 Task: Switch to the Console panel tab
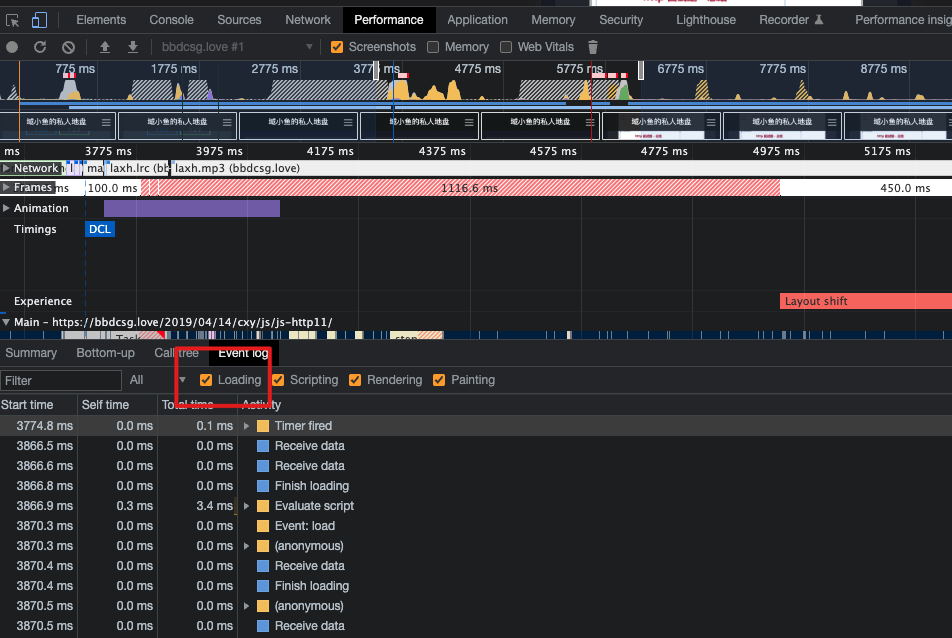click(x=172, y=20)
